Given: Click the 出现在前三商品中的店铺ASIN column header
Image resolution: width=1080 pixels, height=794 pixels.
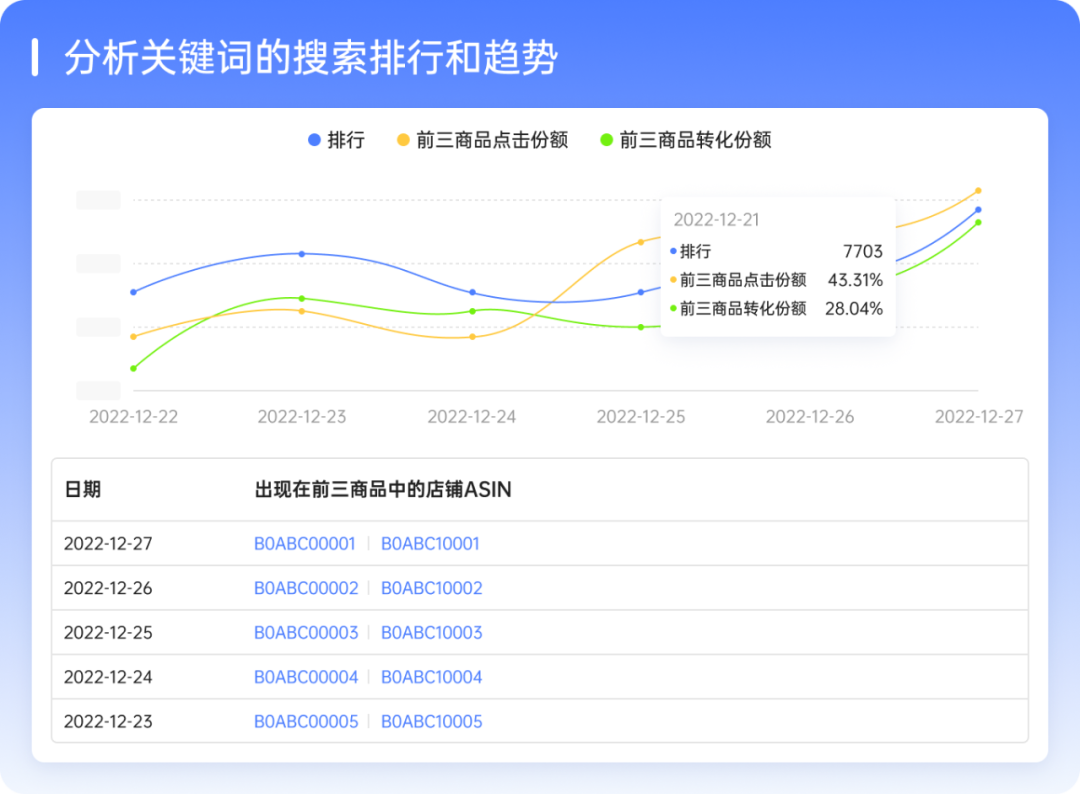Looking at the screenshot, I should click(383, 490).
